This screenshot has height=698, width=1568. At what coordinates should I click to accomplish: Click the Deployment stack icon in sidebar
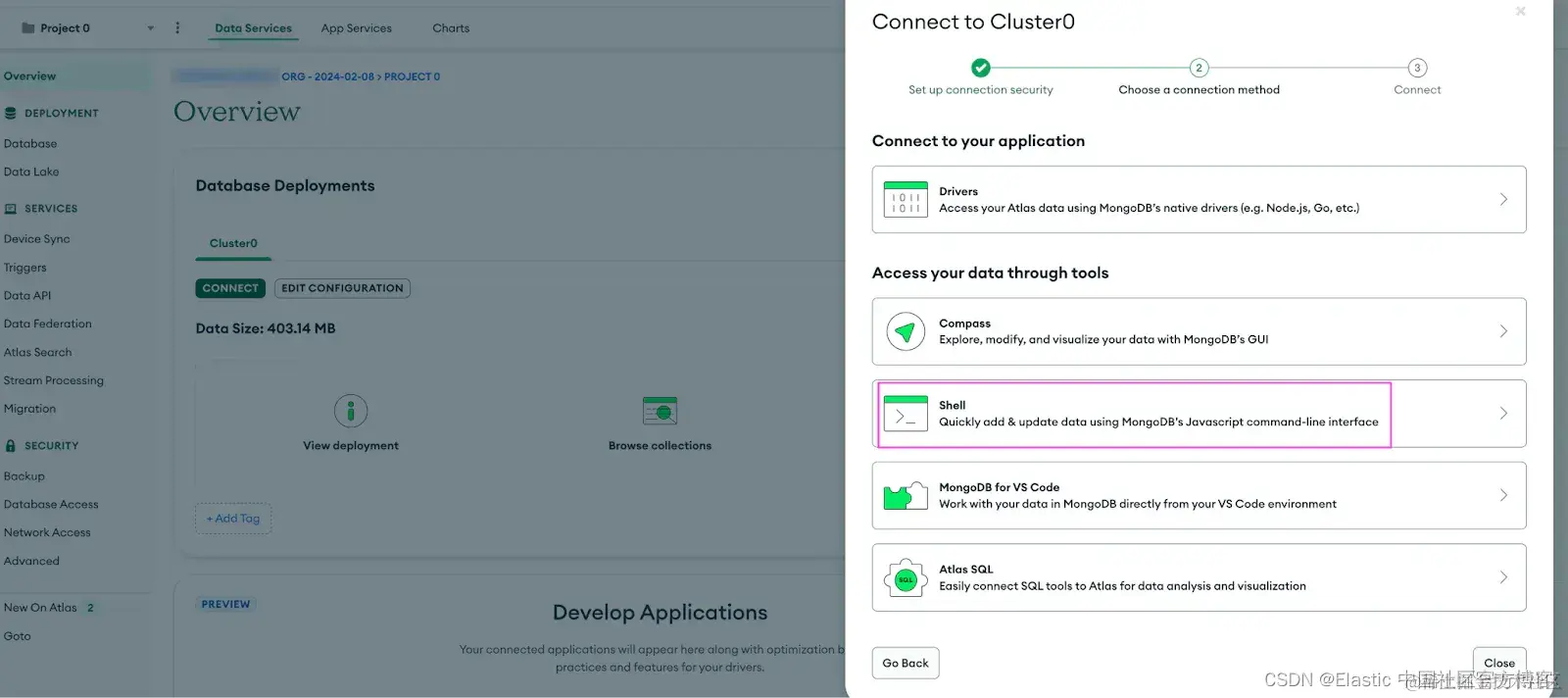click(x=11, y=114)
